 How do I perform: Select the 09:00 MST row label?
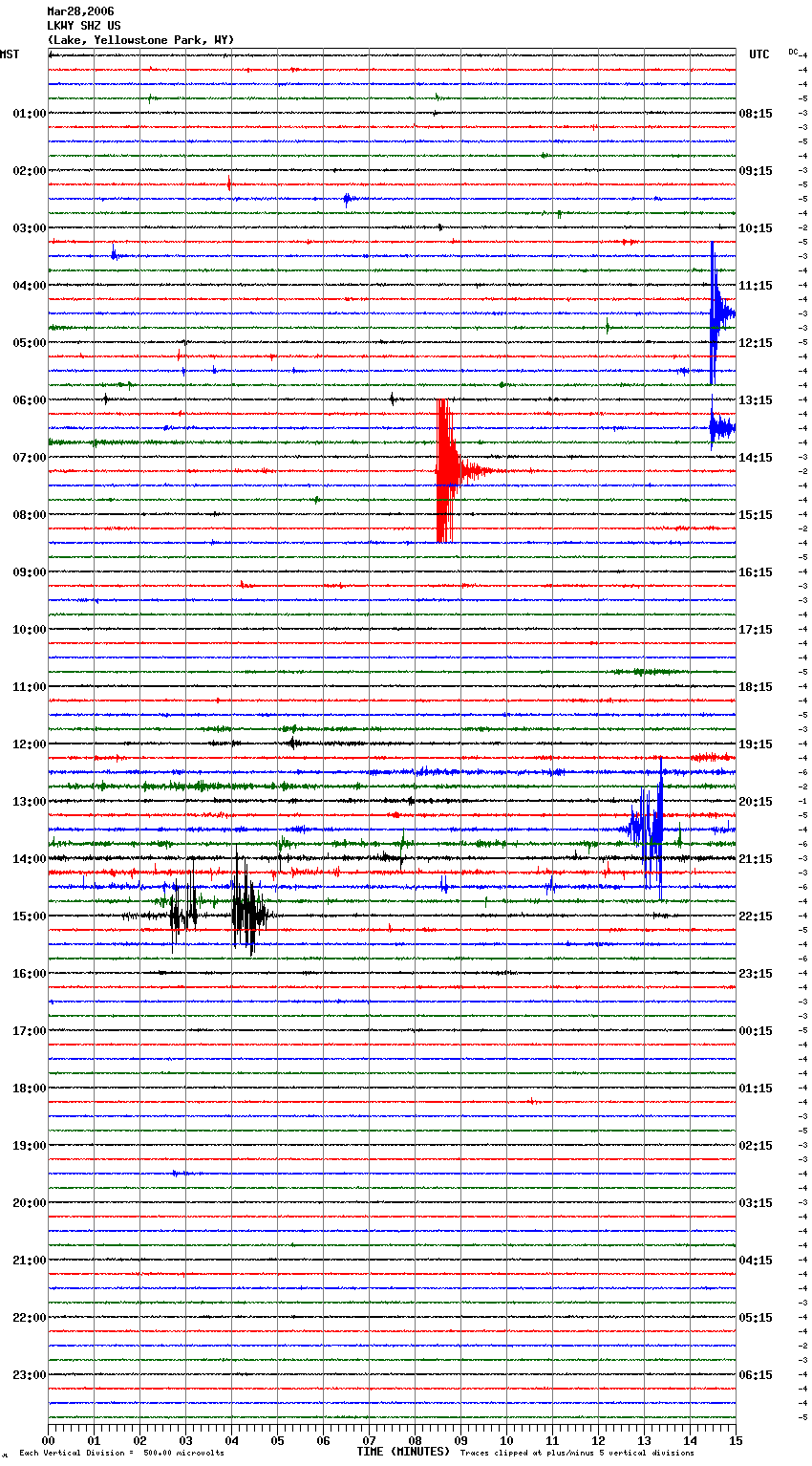(x=30, y=572)
